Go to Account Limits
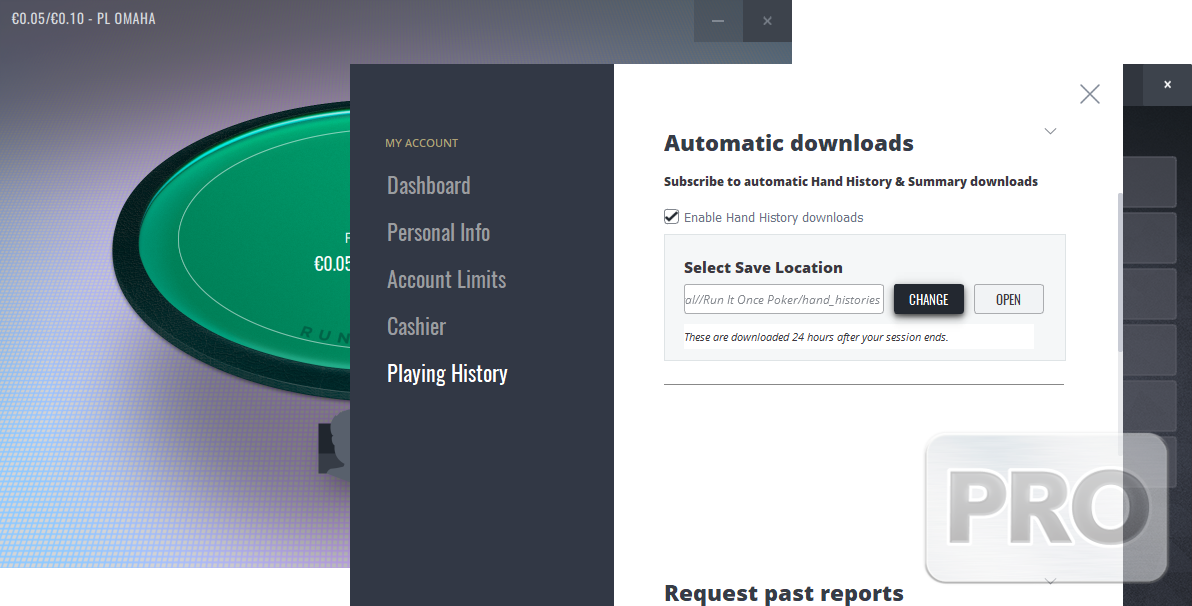 click(x=446, y=280)
